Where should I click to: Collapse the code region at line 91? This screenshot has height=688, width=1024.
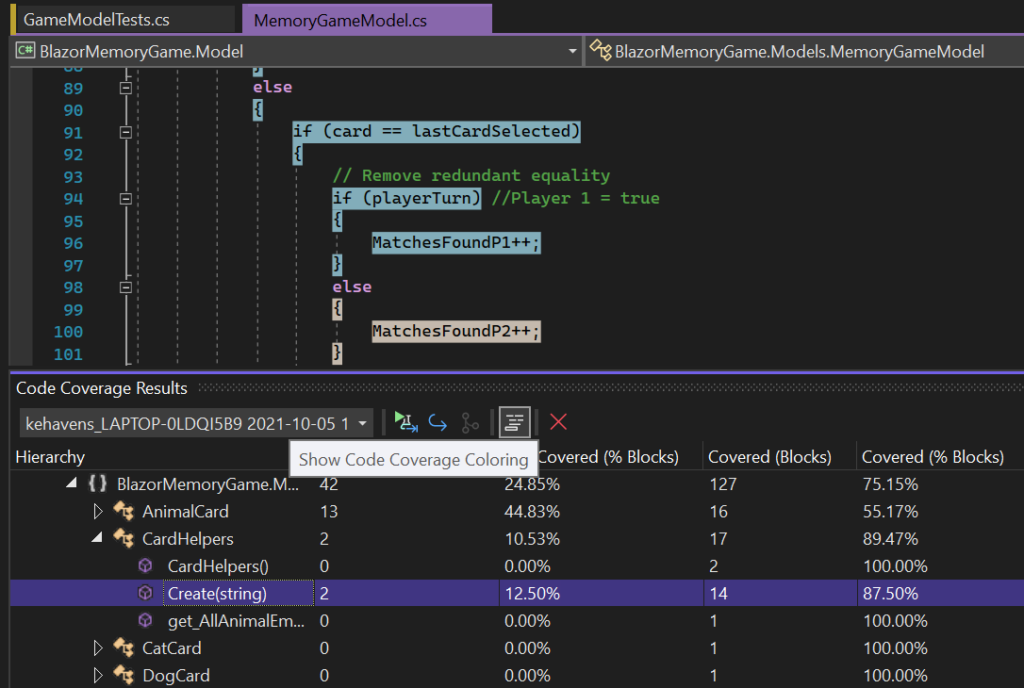coord(126,131)
